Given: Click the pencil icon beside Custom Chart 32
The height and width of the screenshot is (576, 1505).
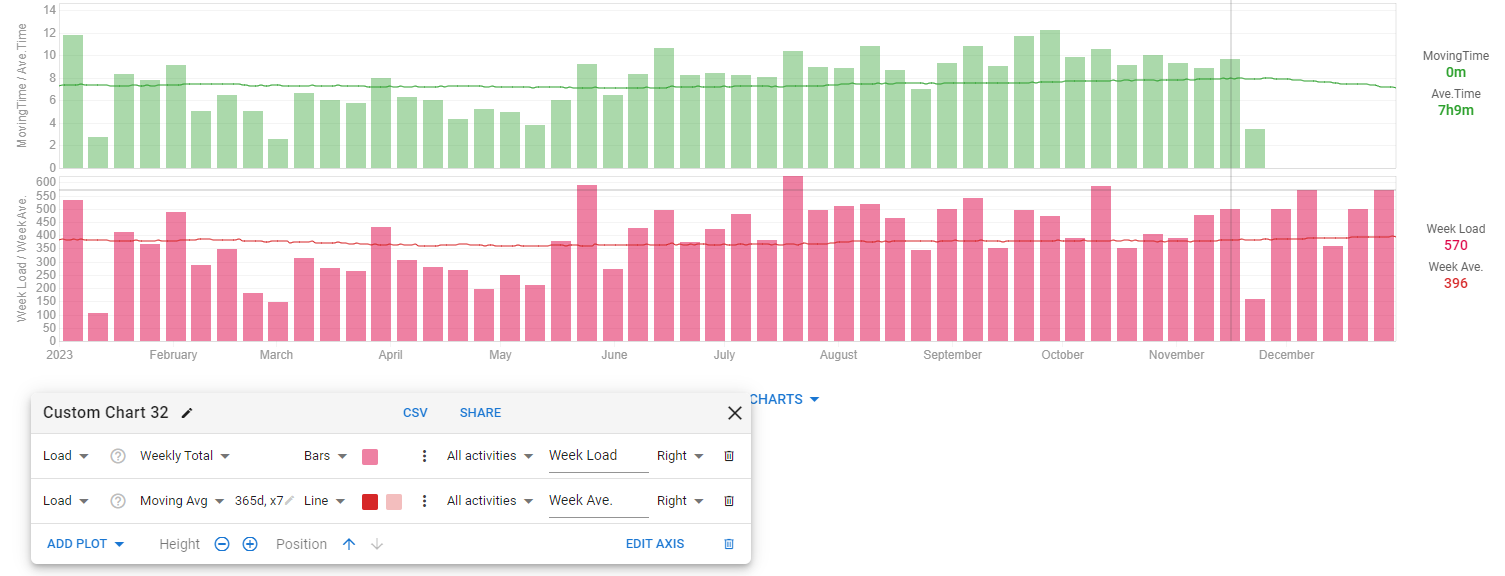Looking at the screenshot, I should tap(187, 413).
